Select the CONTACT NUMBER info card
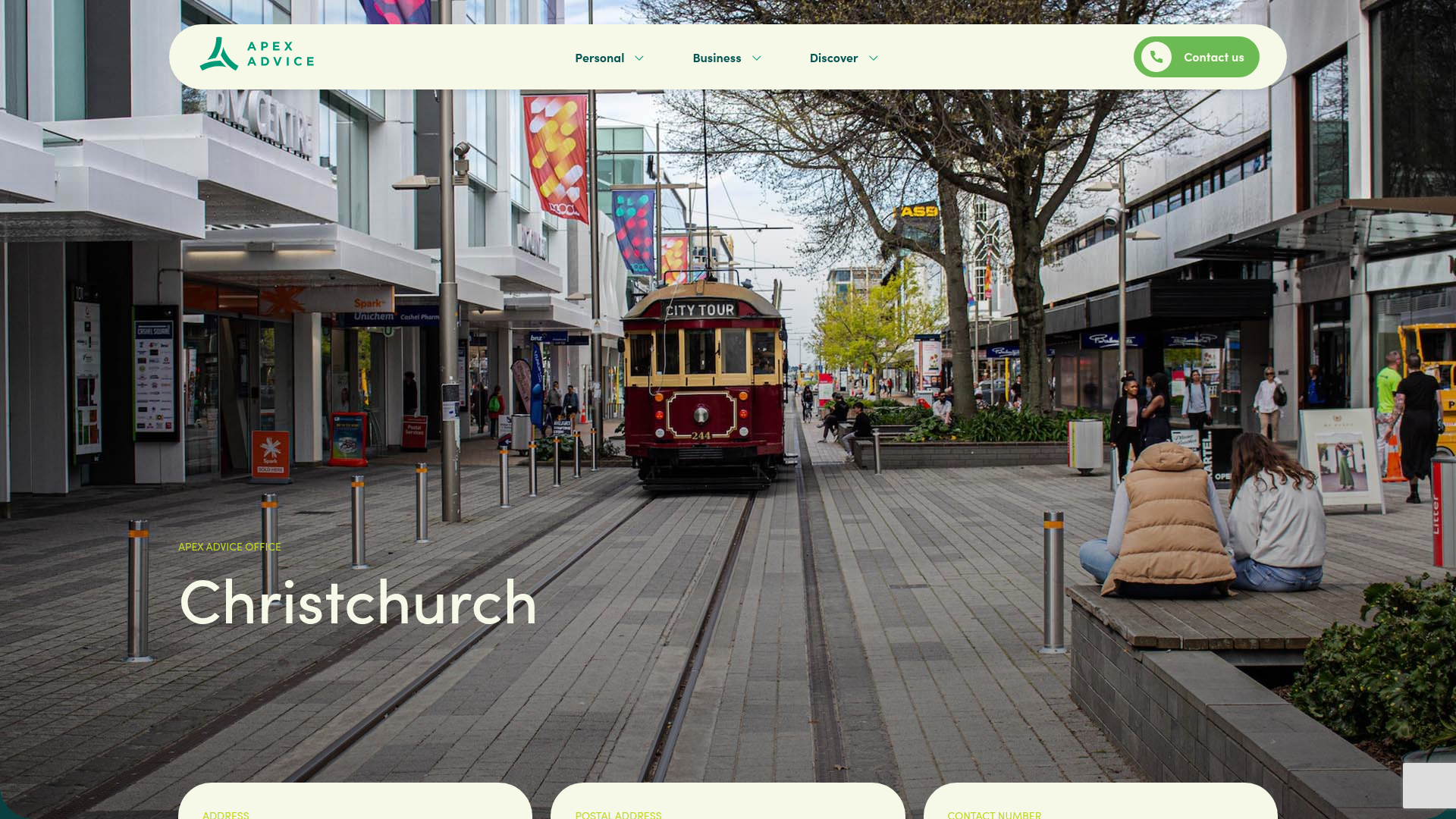 (1100, 801)
